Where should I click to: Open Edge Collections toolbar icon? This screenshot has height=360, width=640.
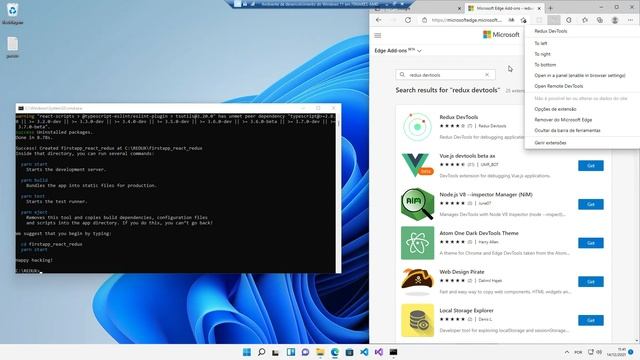(x=600, y=20)
